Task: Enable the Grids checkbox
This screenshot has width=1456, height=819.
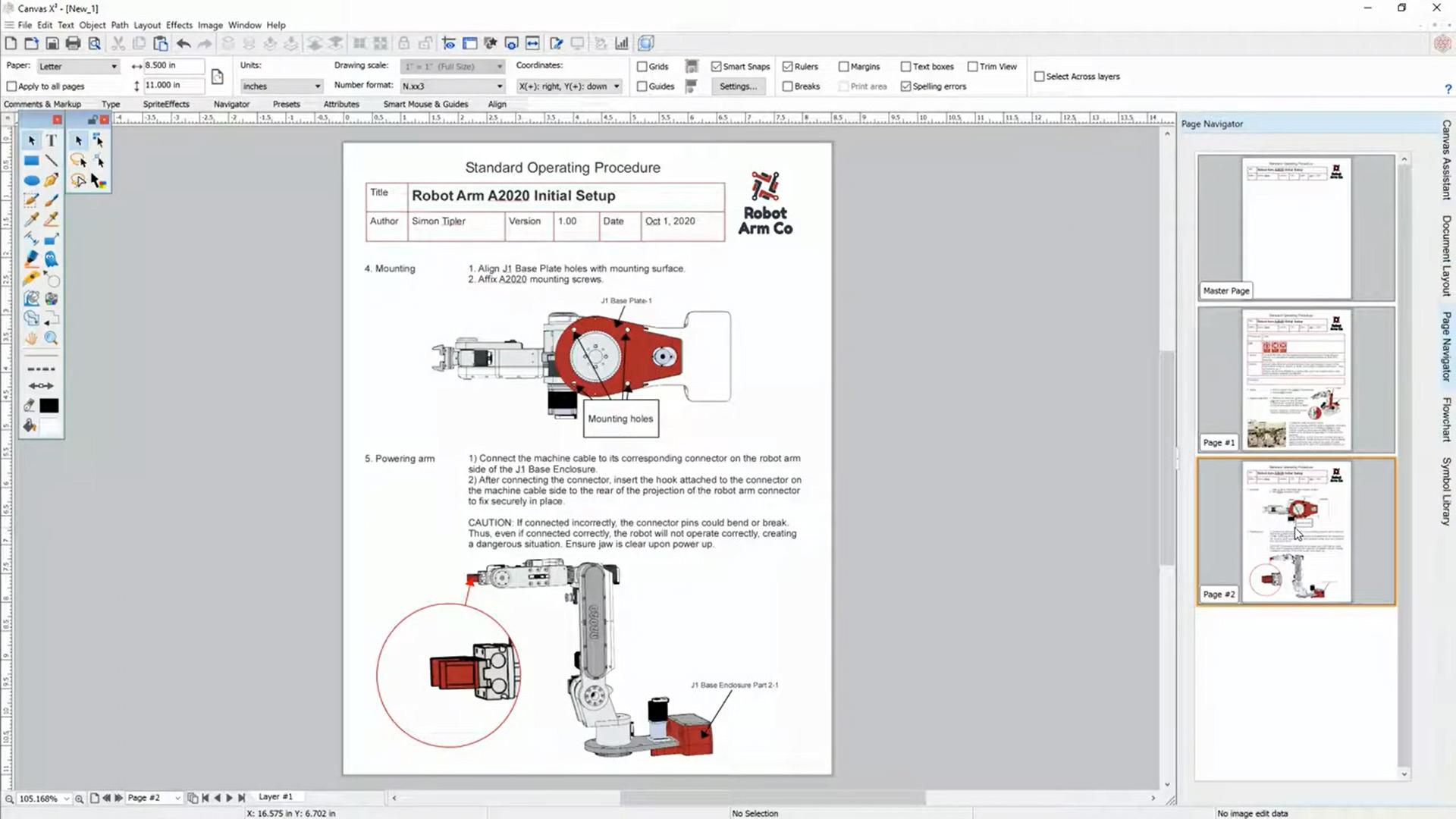Action: (642, 67)
